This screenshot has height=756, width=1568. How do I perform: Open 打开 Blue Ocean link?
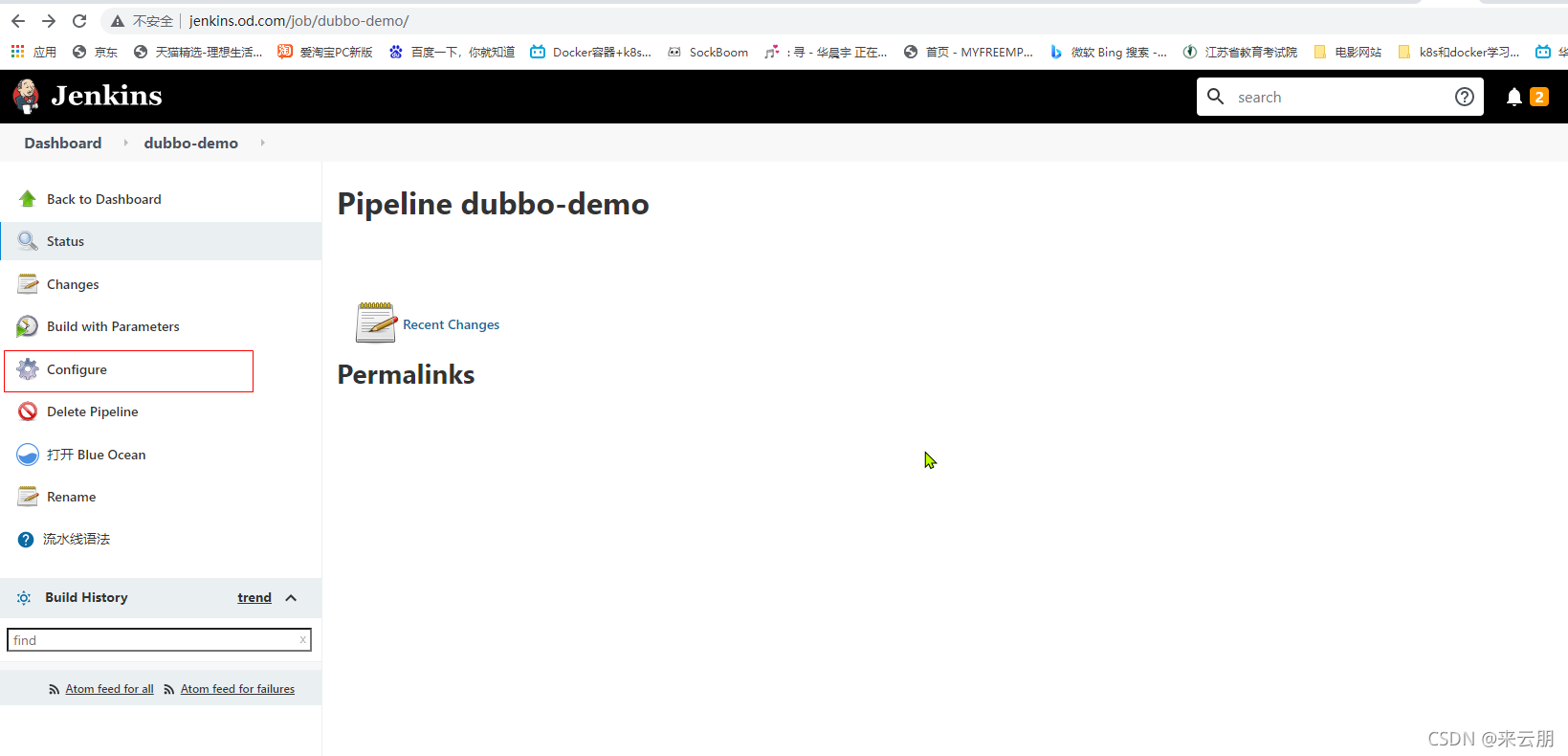(x=96, y=455)
